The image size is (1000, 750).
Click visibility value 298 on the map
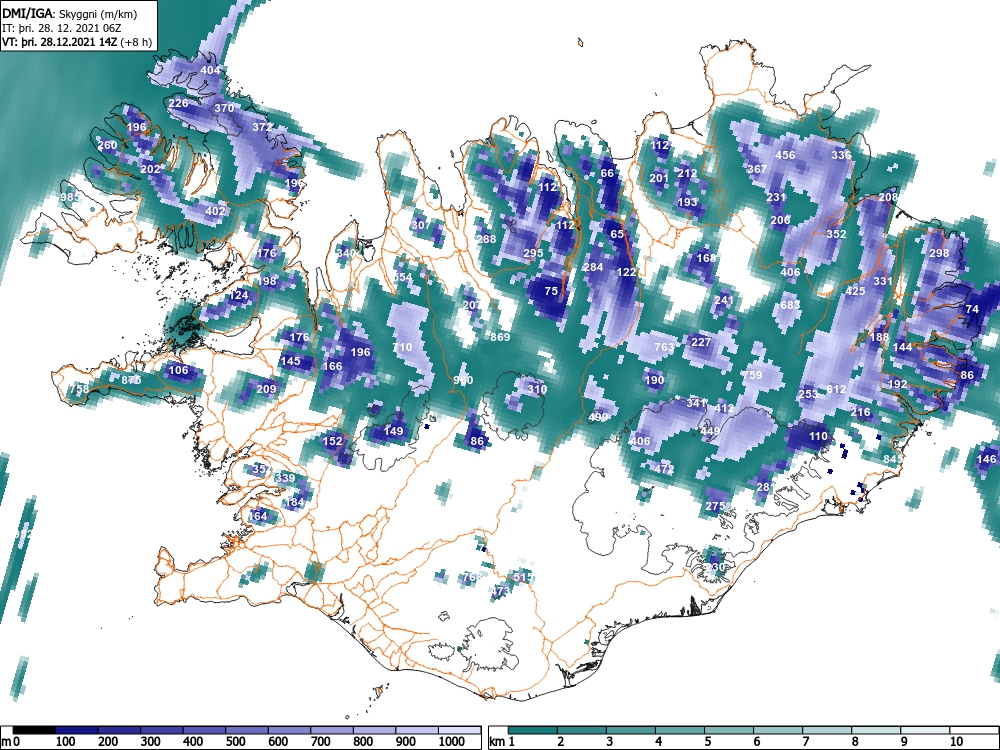939,253
